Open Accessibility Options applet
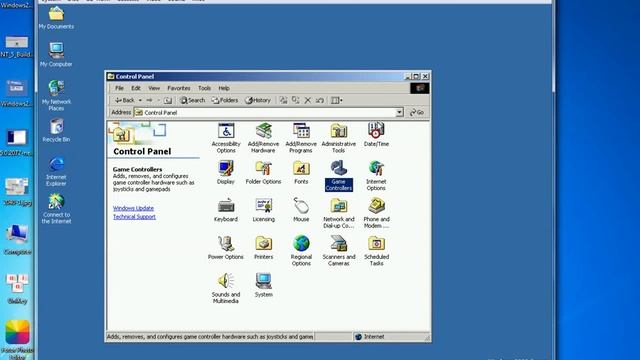Viewport: 640px width, 360px height. [x=226, y=138]
